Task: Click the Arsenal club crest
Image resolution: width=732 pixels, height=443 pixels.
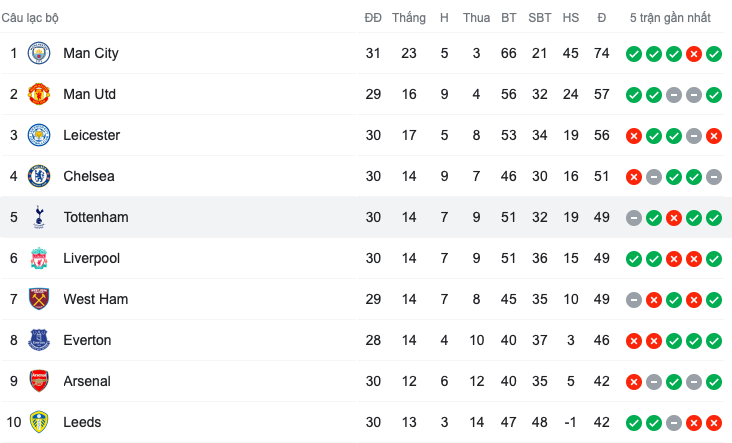Action: 39,381
